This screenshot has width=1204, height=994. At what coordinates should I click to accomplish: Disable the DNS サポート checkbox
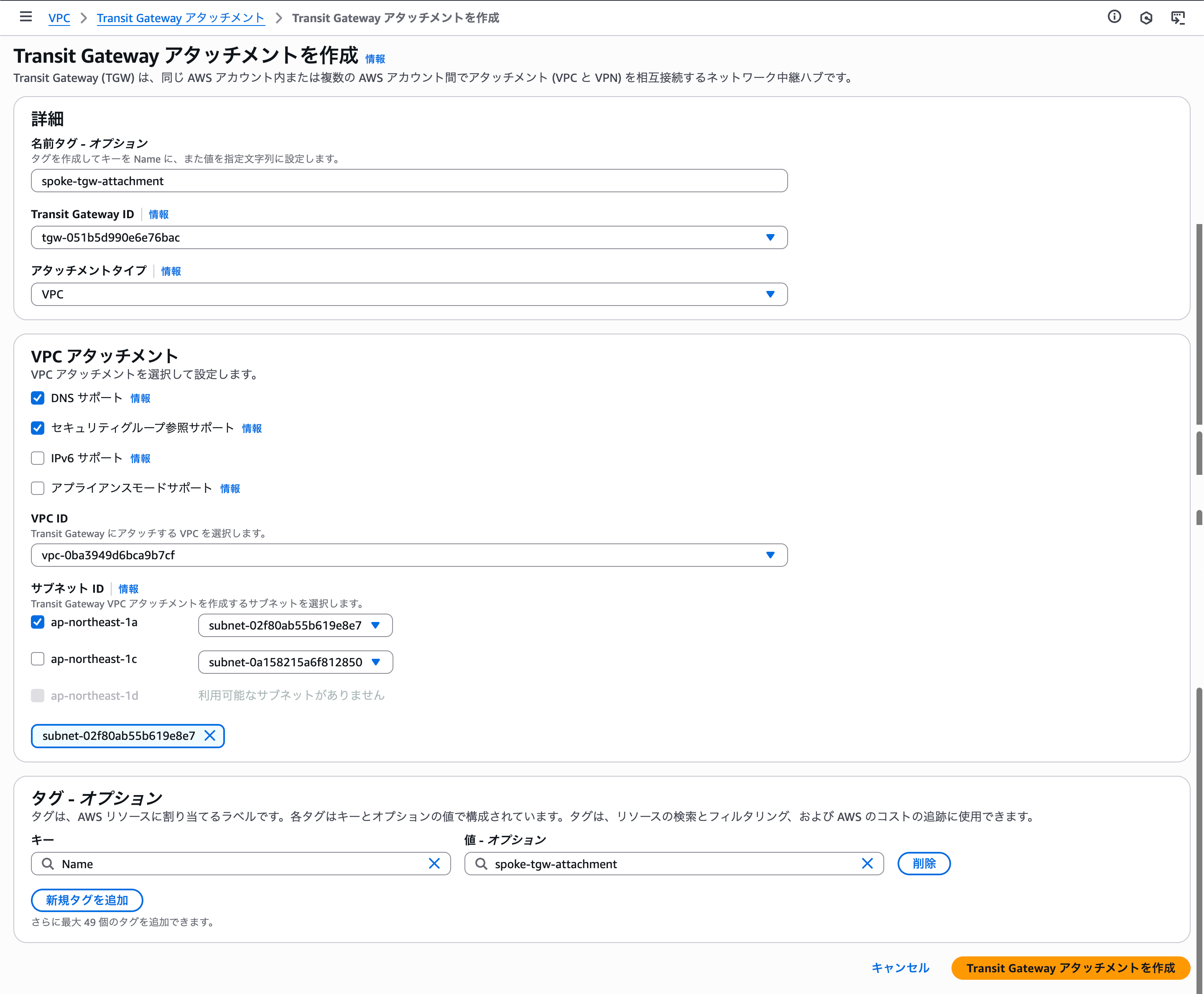(38, 398)
